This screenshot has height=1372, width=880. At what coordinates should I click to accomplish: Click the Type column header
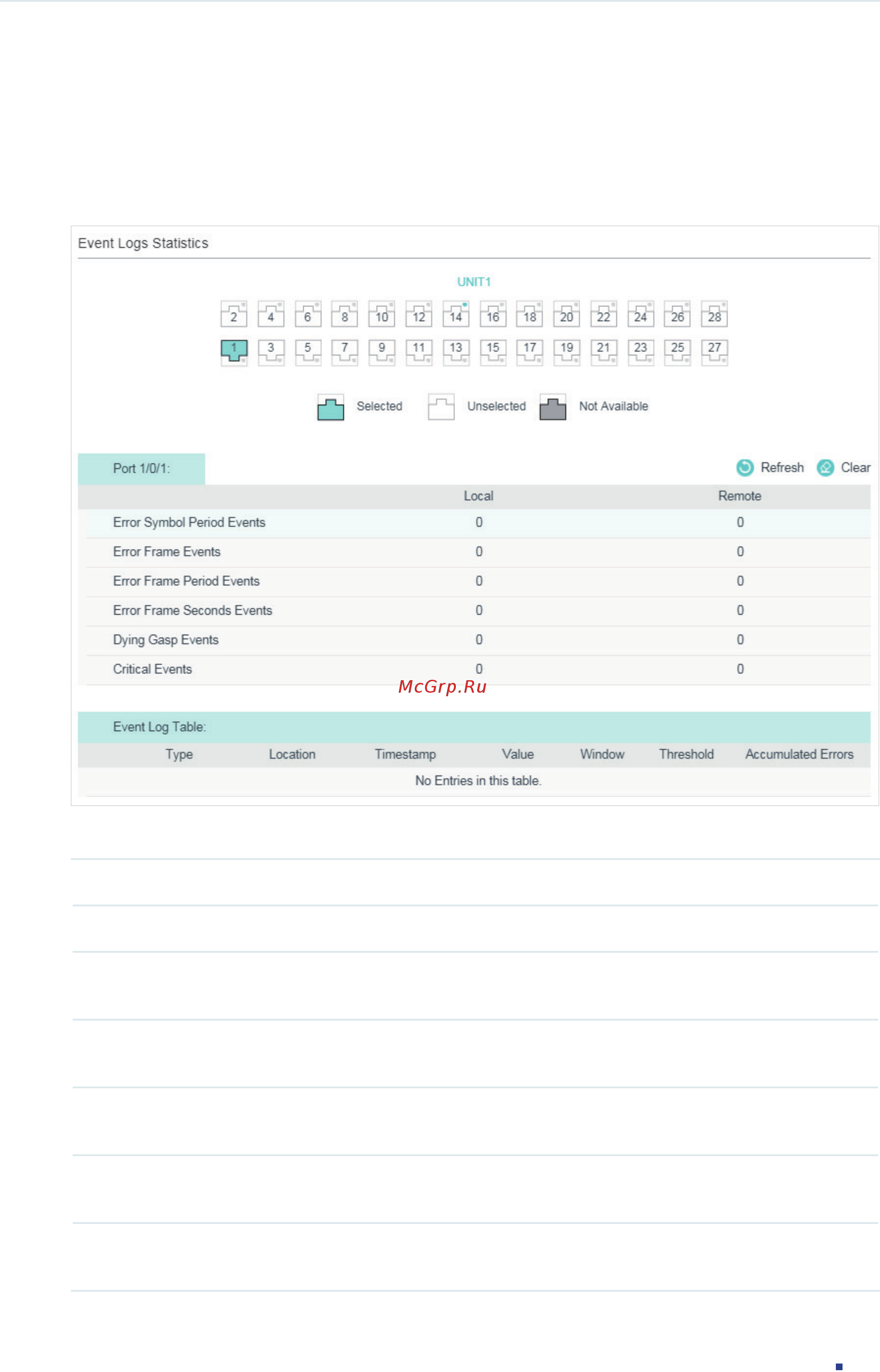179,754
